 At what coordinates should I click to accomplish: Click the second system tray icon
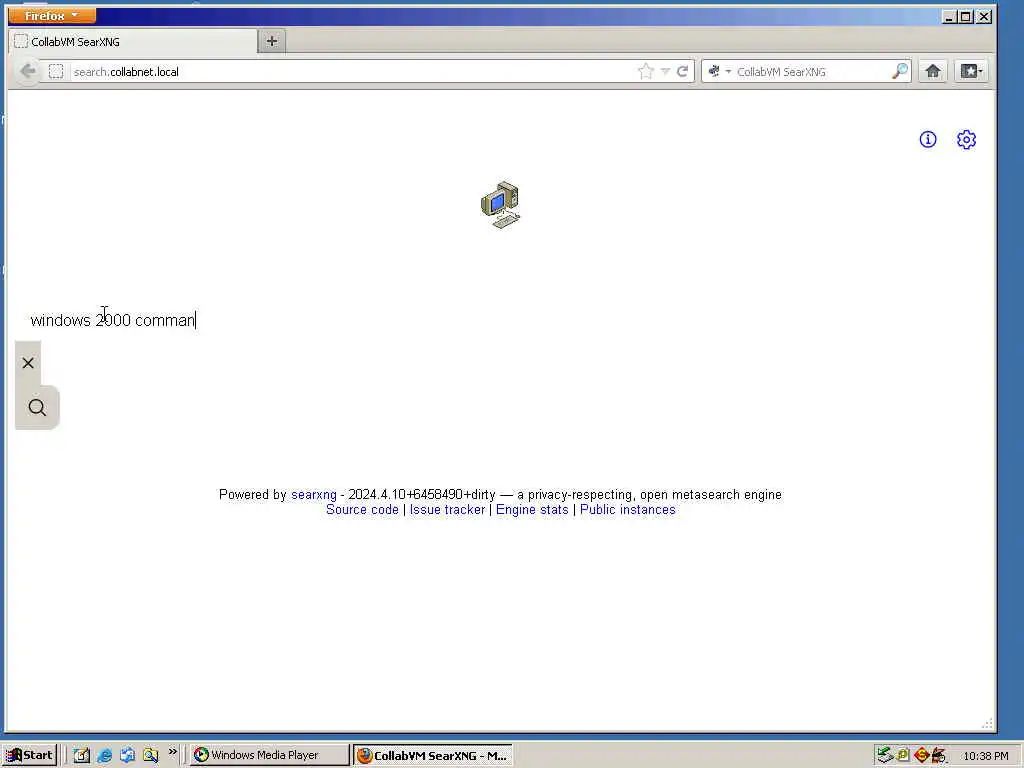[x=903, y=755]
